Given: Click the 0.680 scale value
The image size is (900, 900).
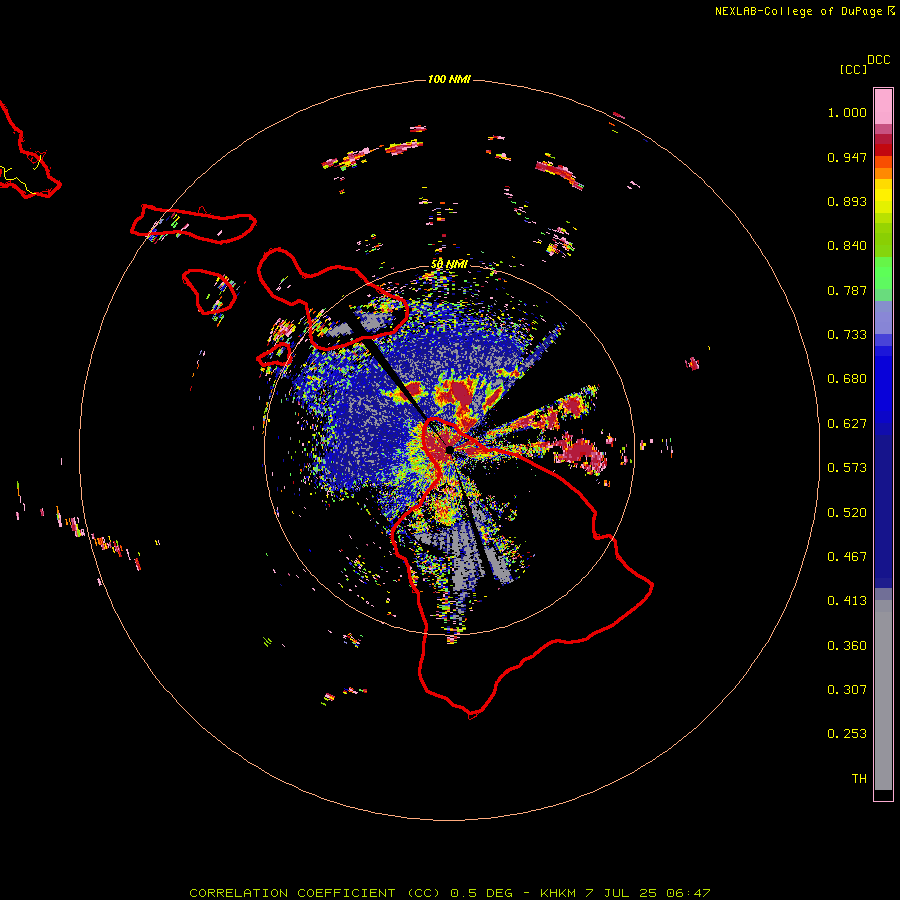Looking at the screenshot, I should [x=847, y=379].
